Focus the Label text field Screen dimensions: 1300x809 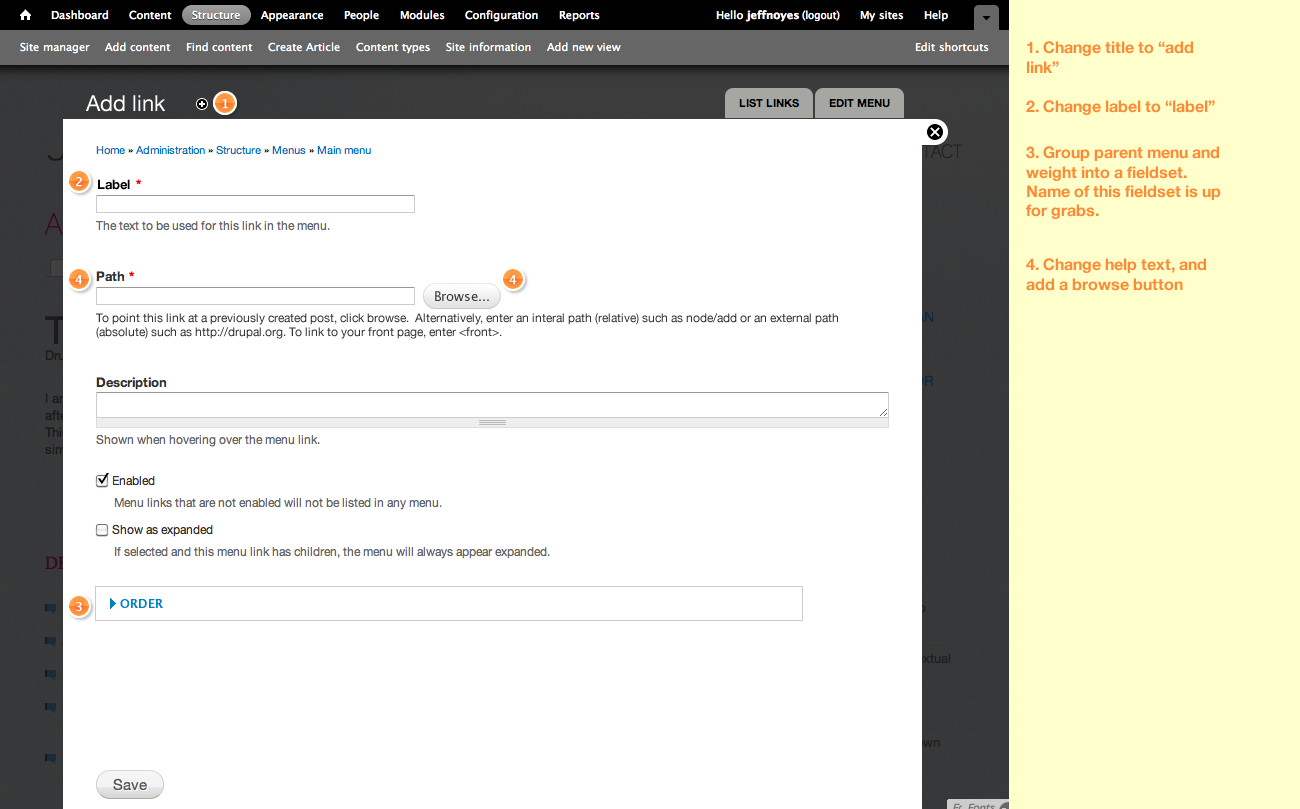[255, 204]
